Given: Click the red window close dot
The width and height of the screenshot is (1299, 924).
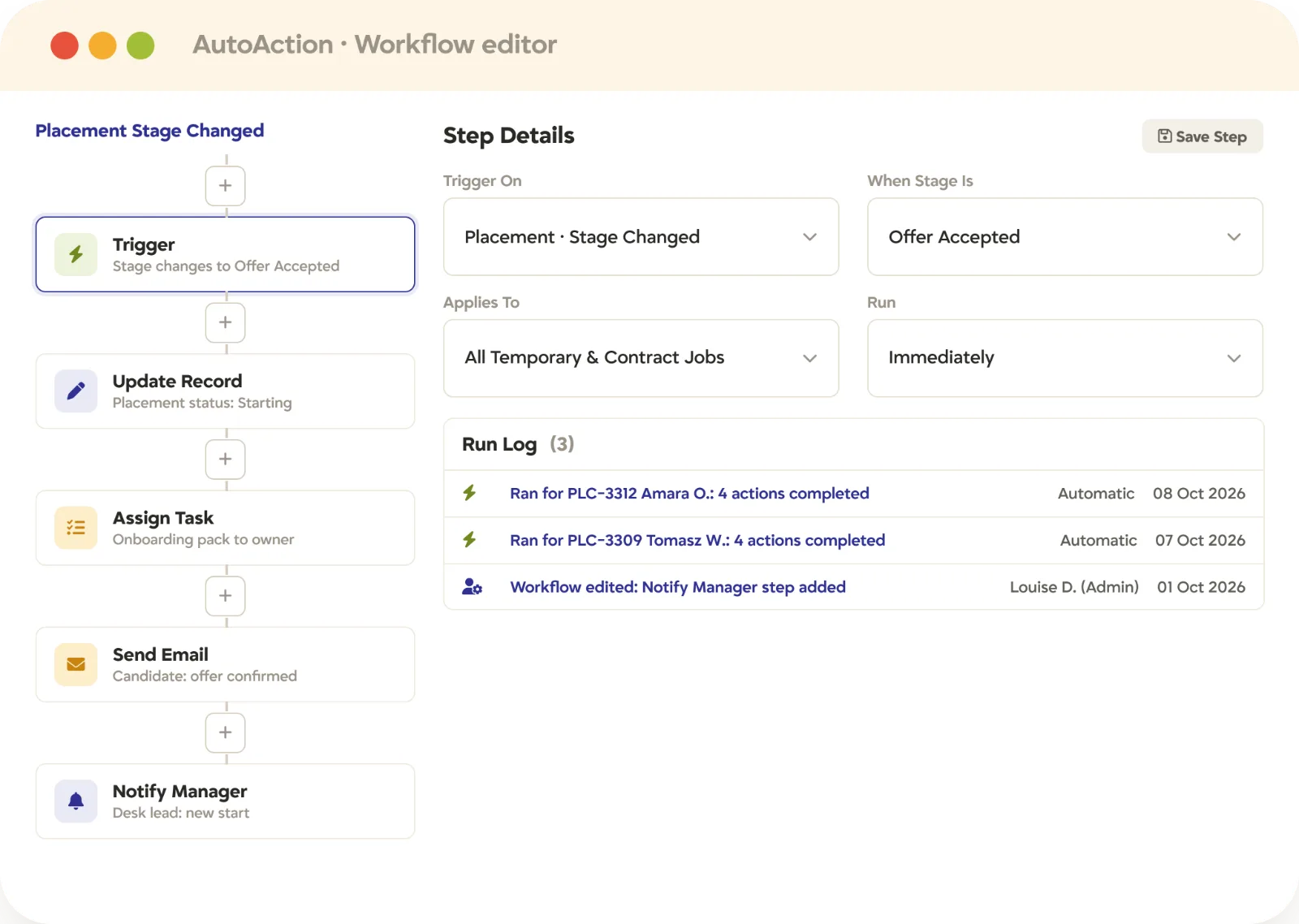Looking at the screenshot, I should tap(64, 45).
